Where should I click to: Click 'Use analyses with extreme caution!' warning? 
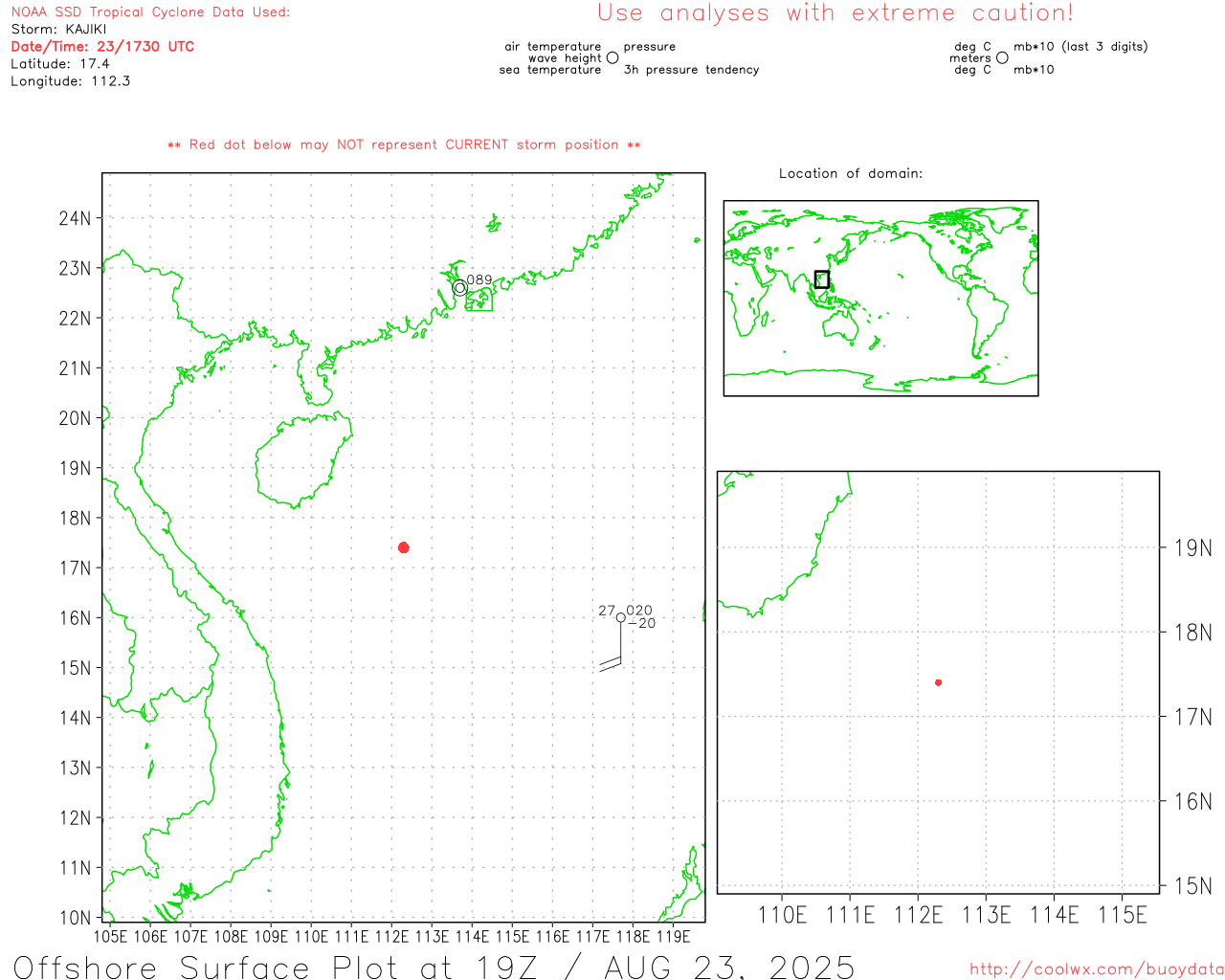[x=835, y=12]
